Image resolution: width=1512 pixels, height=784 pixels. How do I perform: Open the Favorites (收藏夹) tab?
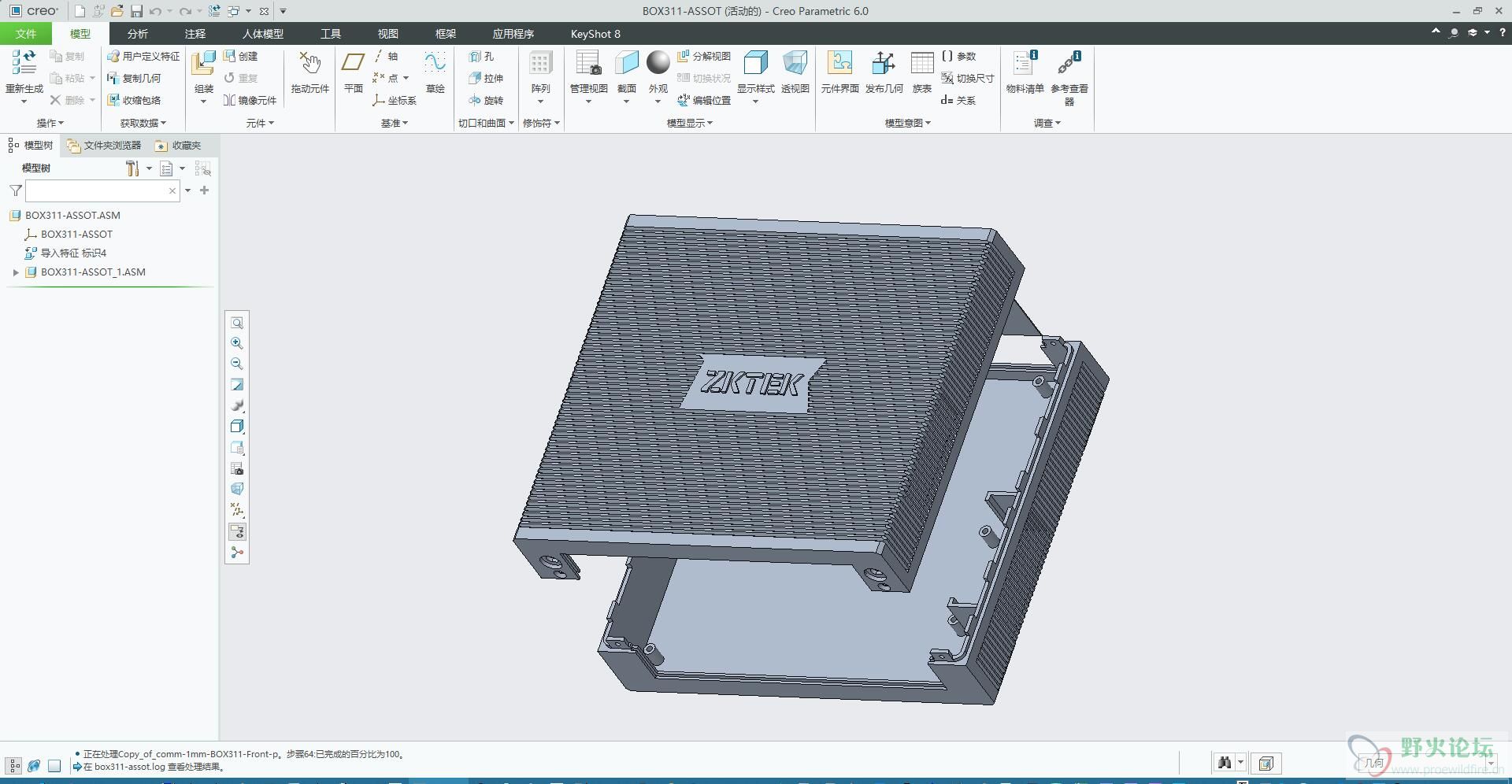point(179,146)
